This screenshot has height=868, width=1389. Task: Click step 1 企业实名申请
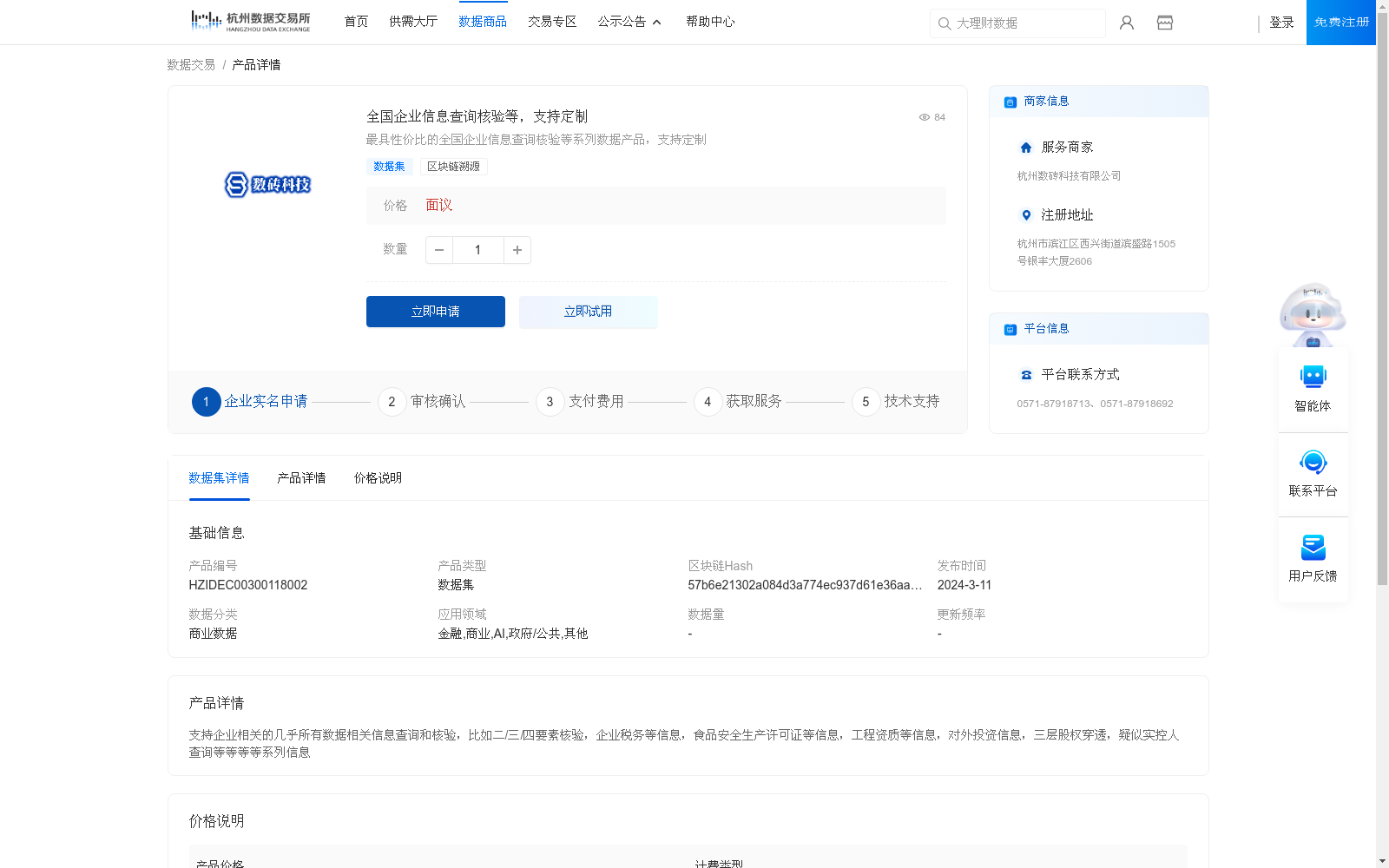coord(250,401)
